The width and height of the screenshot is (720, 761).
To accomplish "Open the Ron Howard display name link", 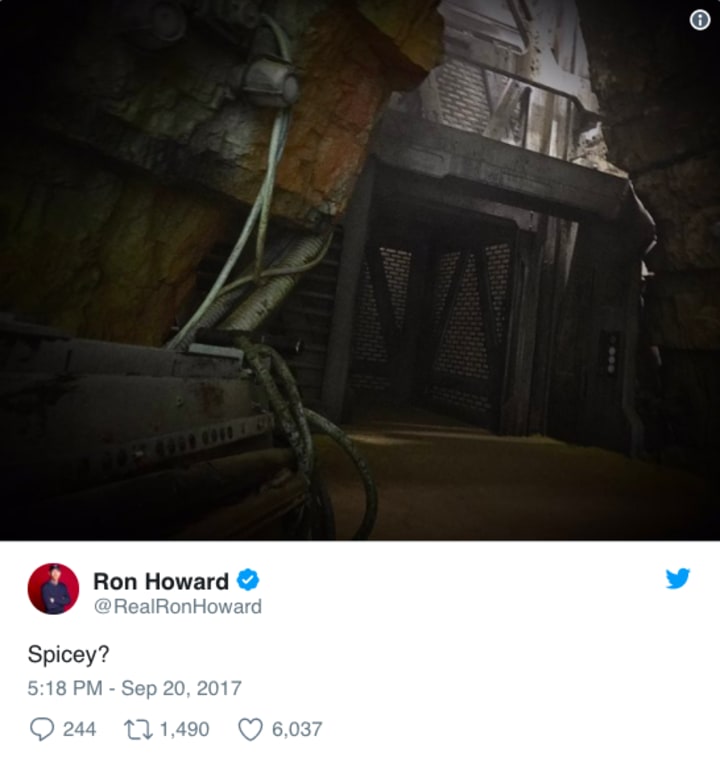I will tap(161, 581).
